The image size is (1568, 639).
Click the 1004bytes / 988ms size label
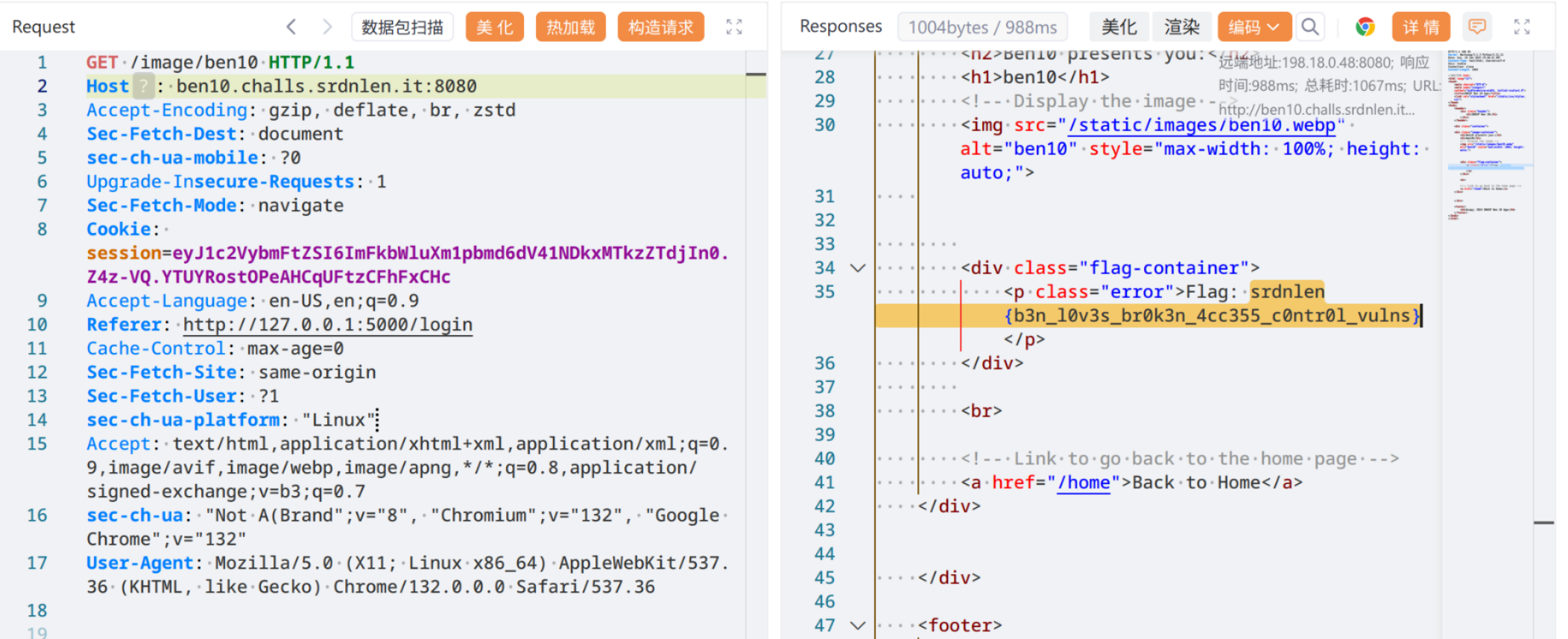[x=982, y=27]
